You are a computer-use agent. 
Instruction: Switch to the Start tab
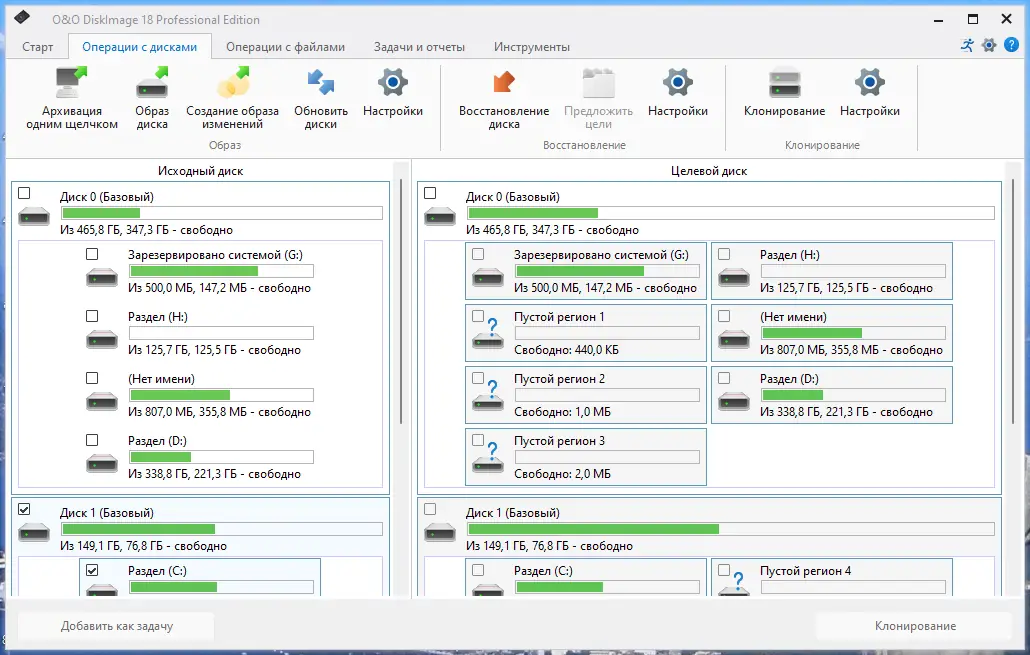(x=37, y=47)
